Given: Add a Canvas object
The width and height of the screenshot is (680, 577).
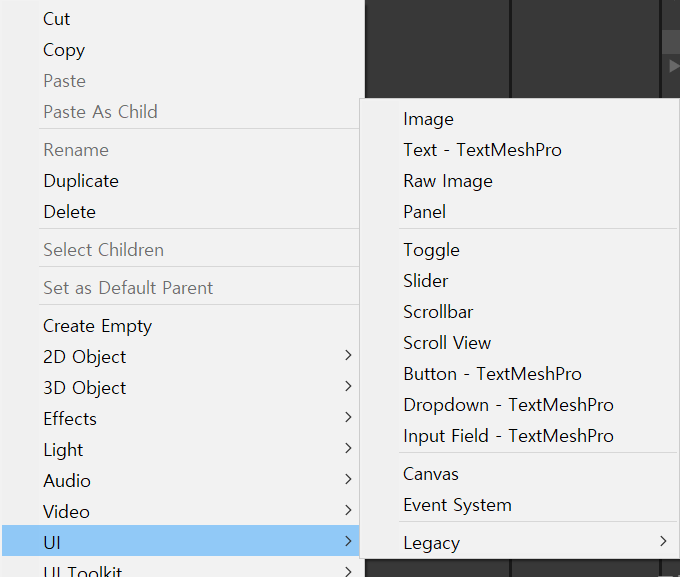Looking at the screenshot, I should pos(520,474).
